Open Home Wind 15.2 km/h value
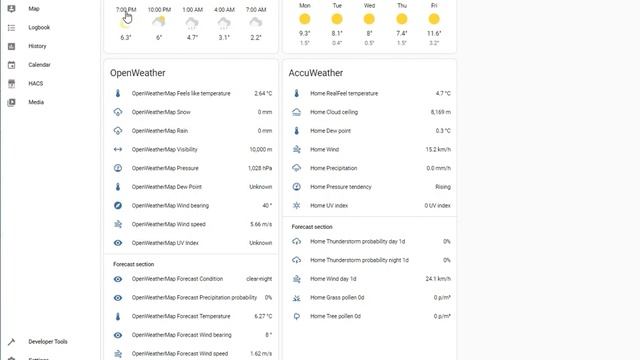Image resolution: width=640 pixels, height=360 pixels. click(x=438, y=149)
